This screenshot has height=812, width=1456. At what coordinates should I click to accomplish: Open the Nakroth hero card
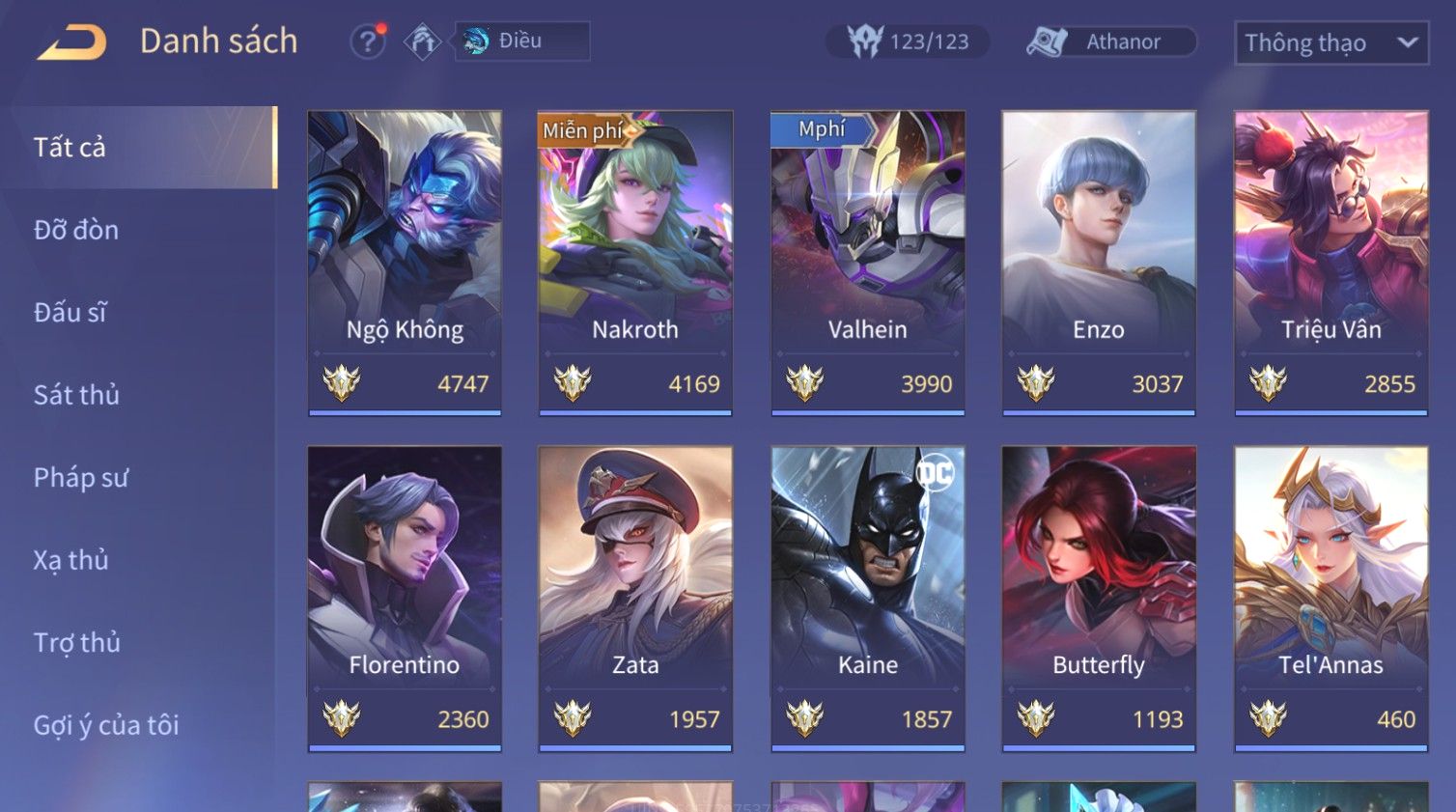click(x=635, y=263)
